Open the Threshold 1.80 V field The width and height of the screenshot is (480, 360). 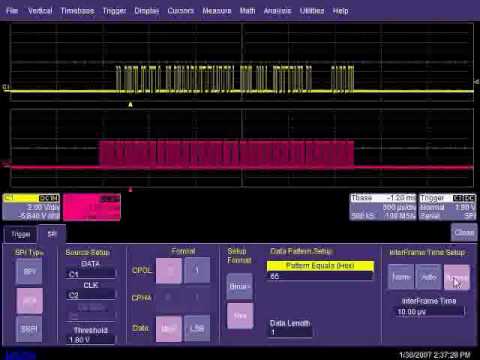(91, 340)
